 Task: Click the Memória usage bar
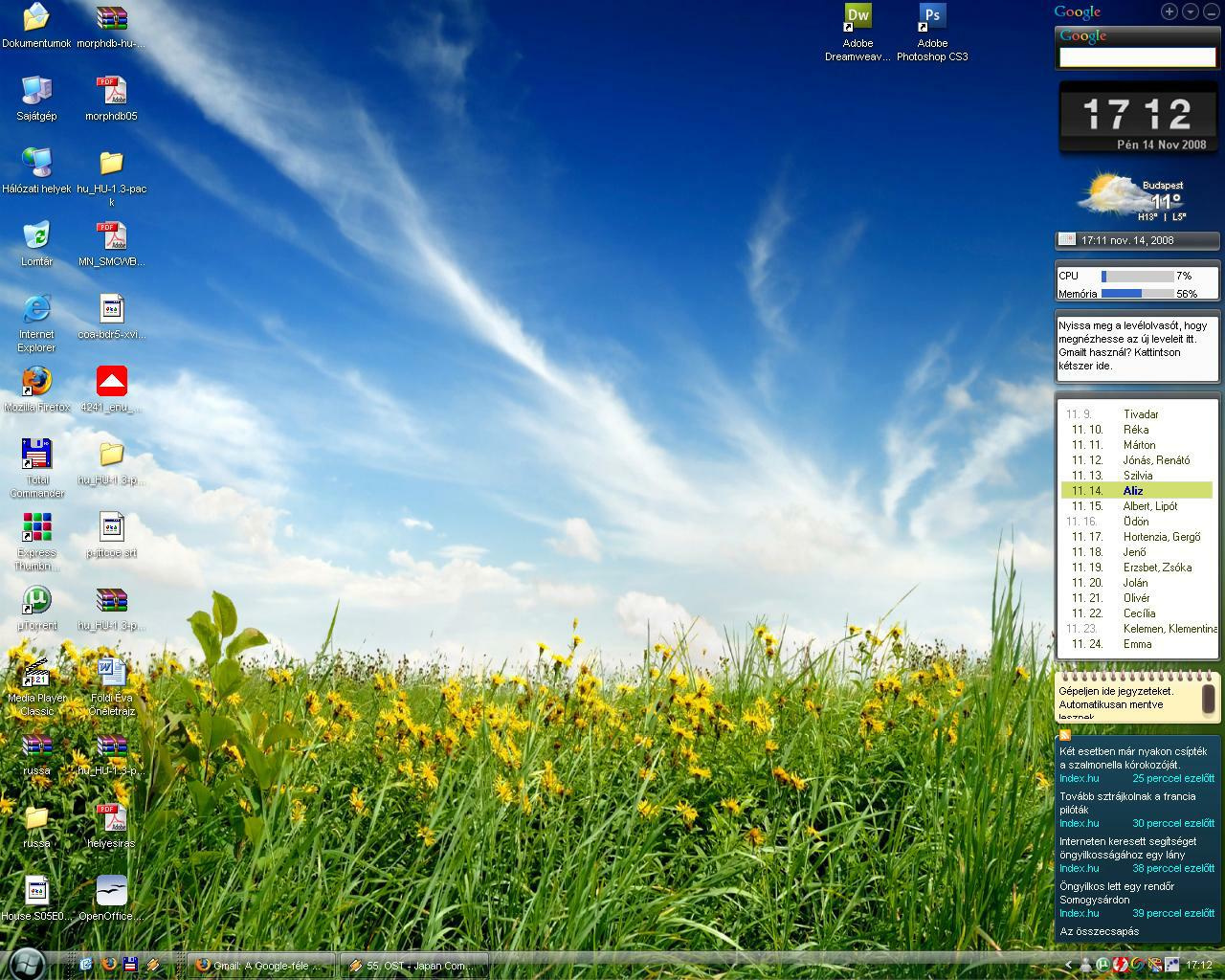coord(1138,294)
